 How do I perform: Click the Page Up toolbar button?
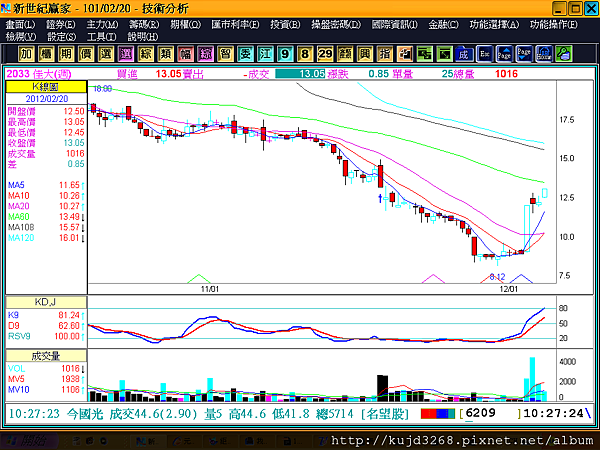coord(504,54)
